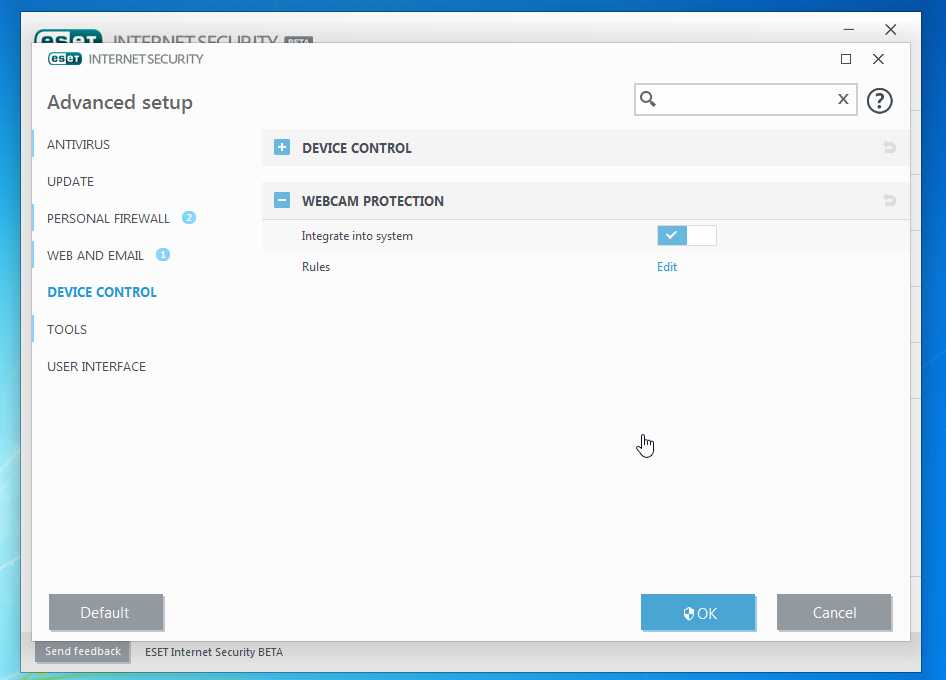
Task: Select Web and Email in sidebar
Action: click(x=95, y=255)
